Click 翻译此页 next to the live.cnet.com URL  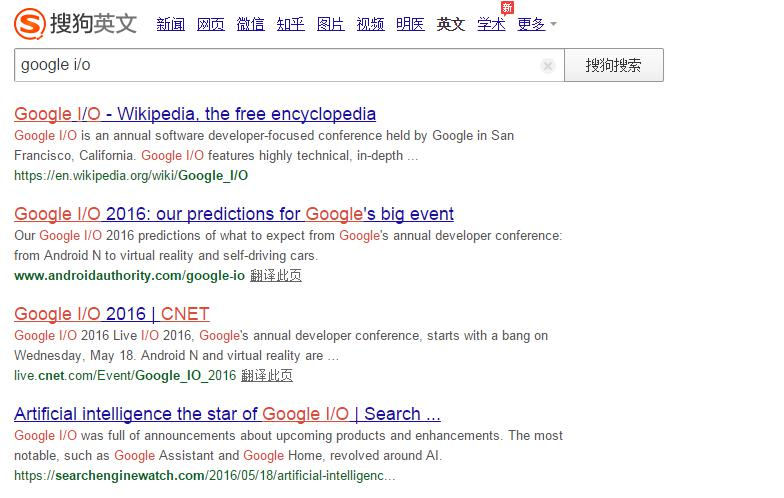coord(268,376)
